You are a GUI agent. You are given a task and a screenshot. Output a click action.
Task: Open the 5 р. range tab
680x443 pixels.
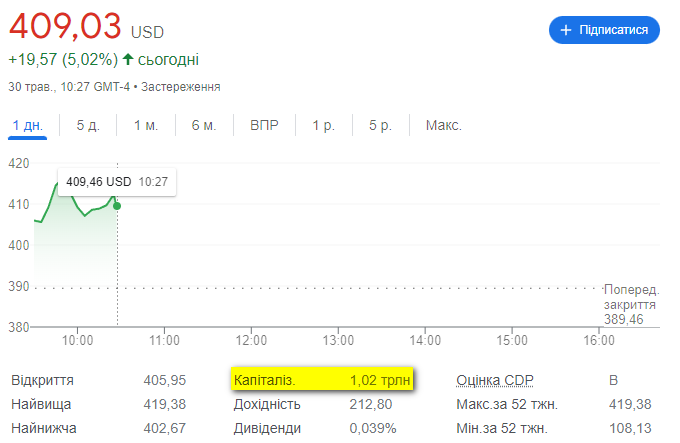pos(380,125)
